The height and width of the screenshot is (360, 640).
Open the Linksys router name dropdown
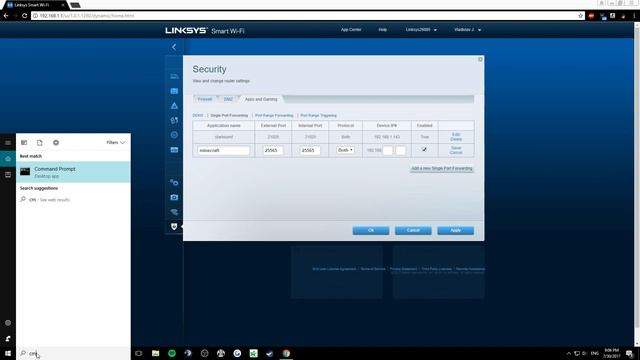[x=421, y=30]
